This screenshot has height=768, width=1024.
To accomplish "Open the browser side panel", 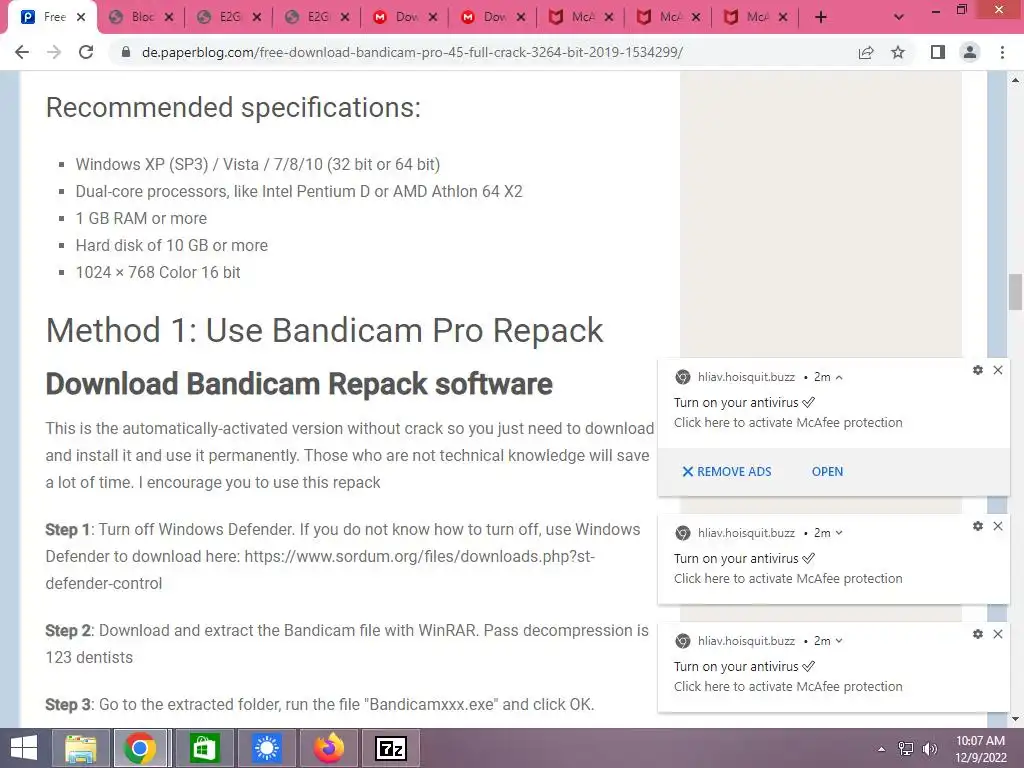I will click(938, 52).
